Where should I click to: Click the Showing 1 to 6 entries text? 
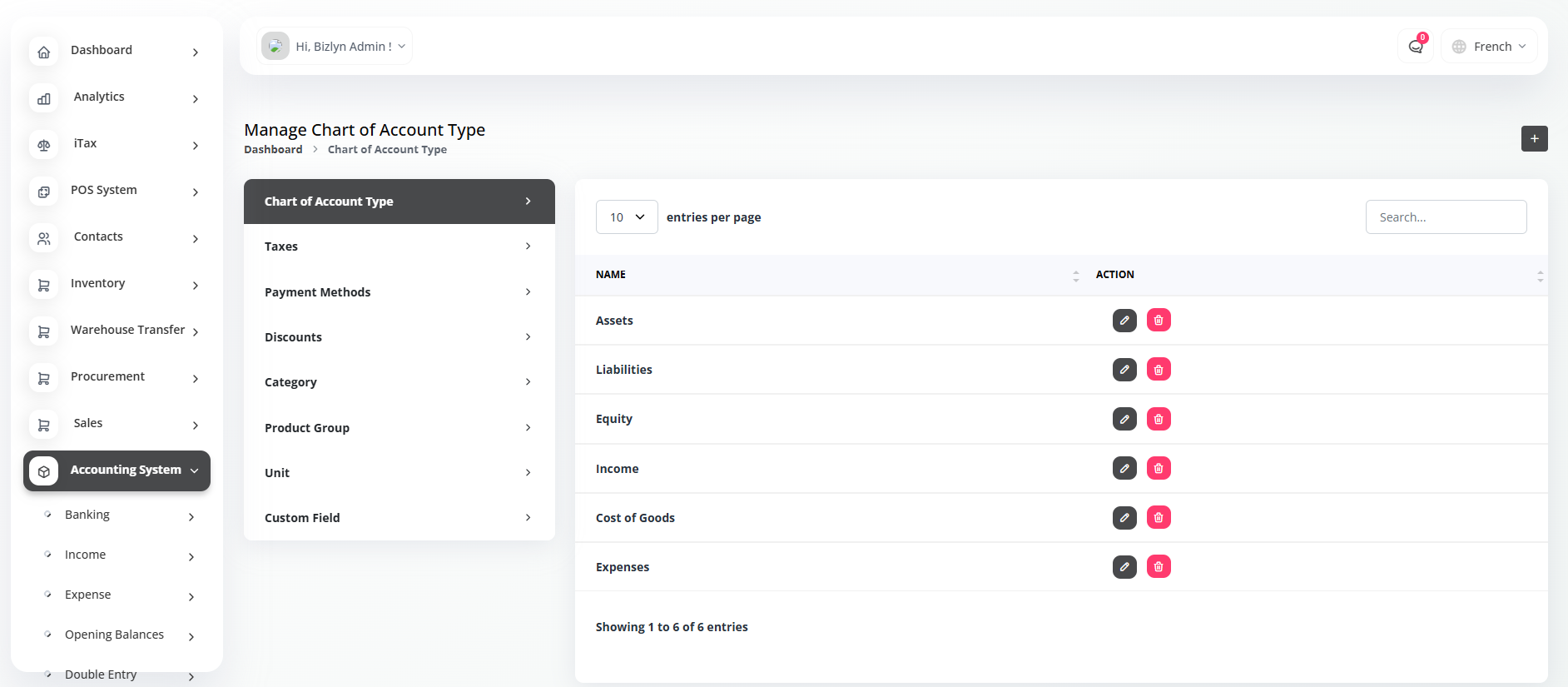point(672,627)
